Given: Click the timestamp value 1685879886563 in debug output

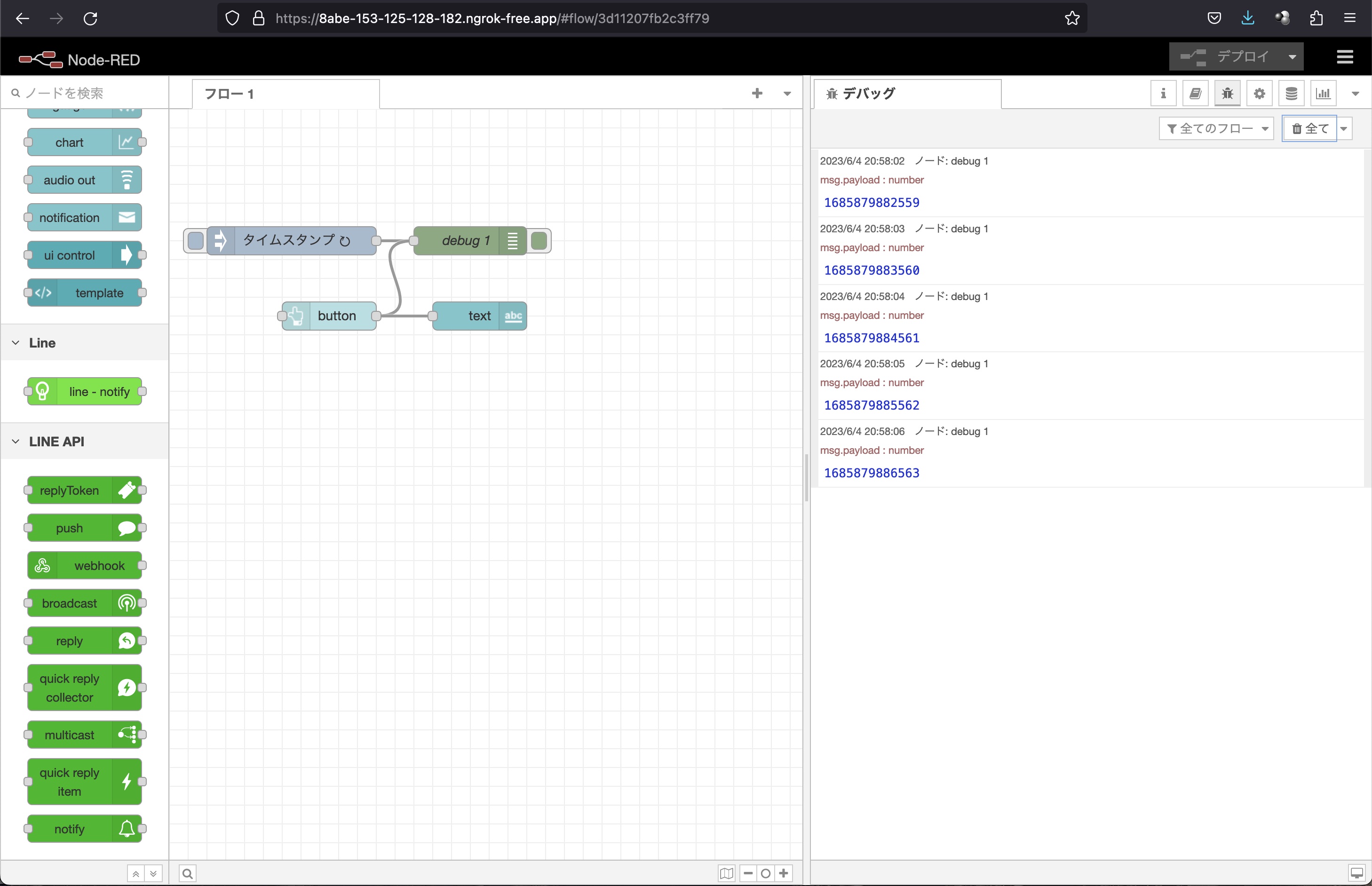Looking at the screenshot, I should [872, 472].
